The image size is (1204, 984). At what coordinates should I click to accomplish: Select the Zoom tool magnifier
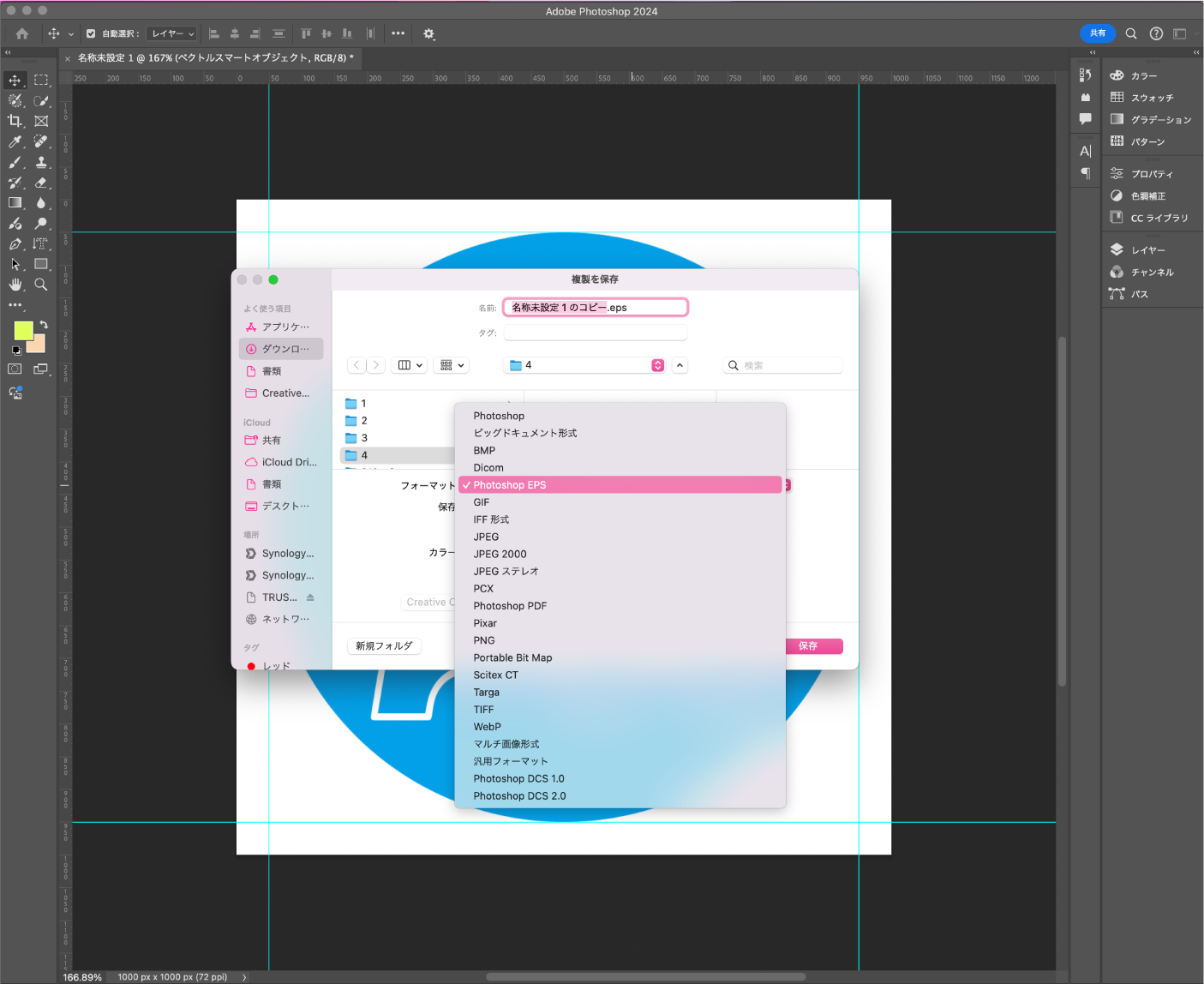[x=40, y=285]
